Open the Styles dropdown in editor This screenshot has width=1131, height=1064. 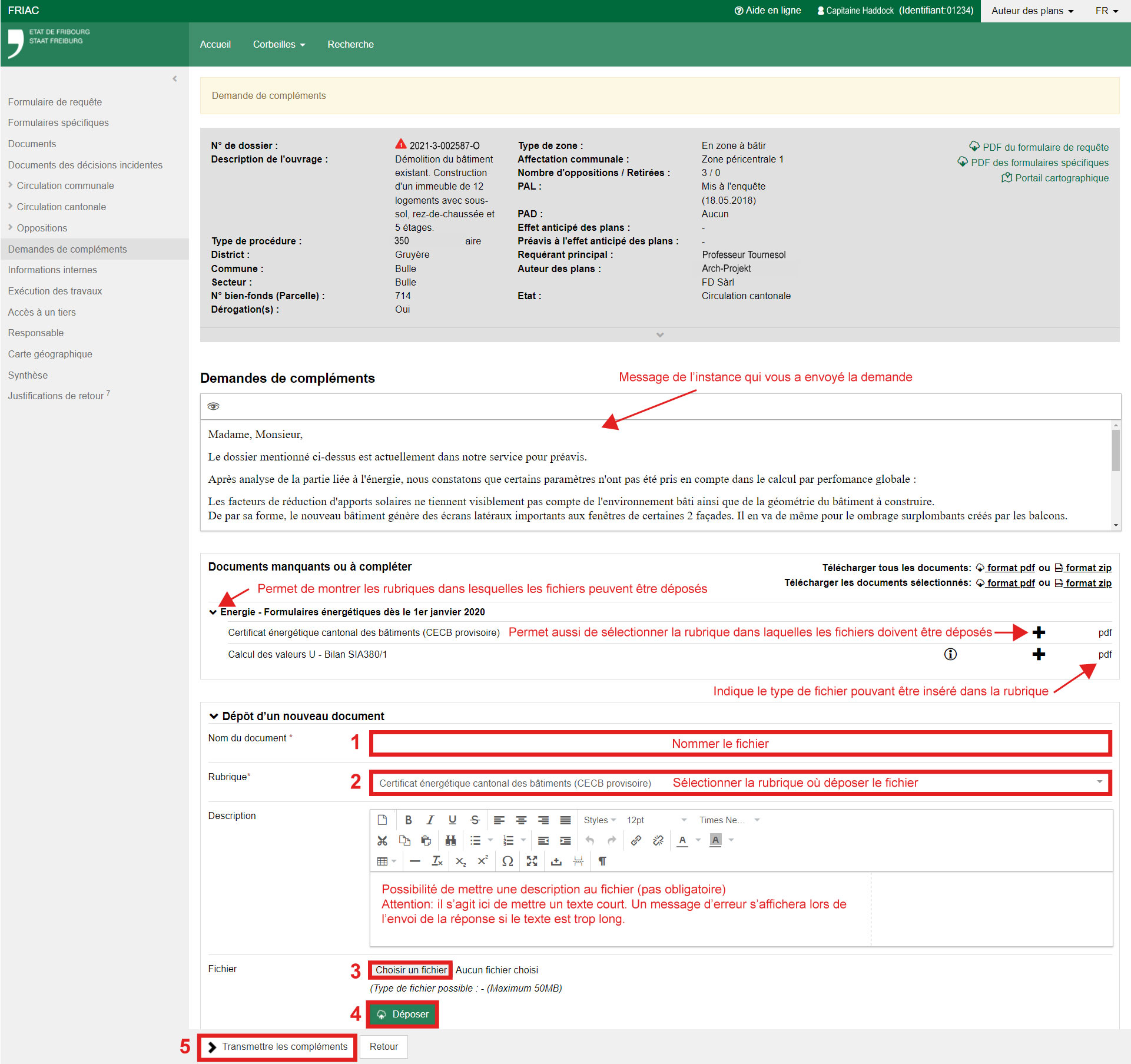point(599,820)
